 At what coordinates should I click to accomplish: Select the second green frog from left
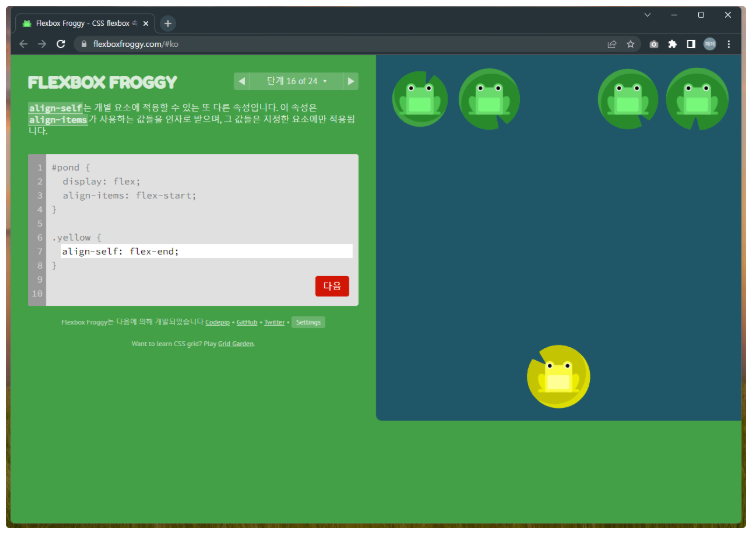click(x=489, y=99)
